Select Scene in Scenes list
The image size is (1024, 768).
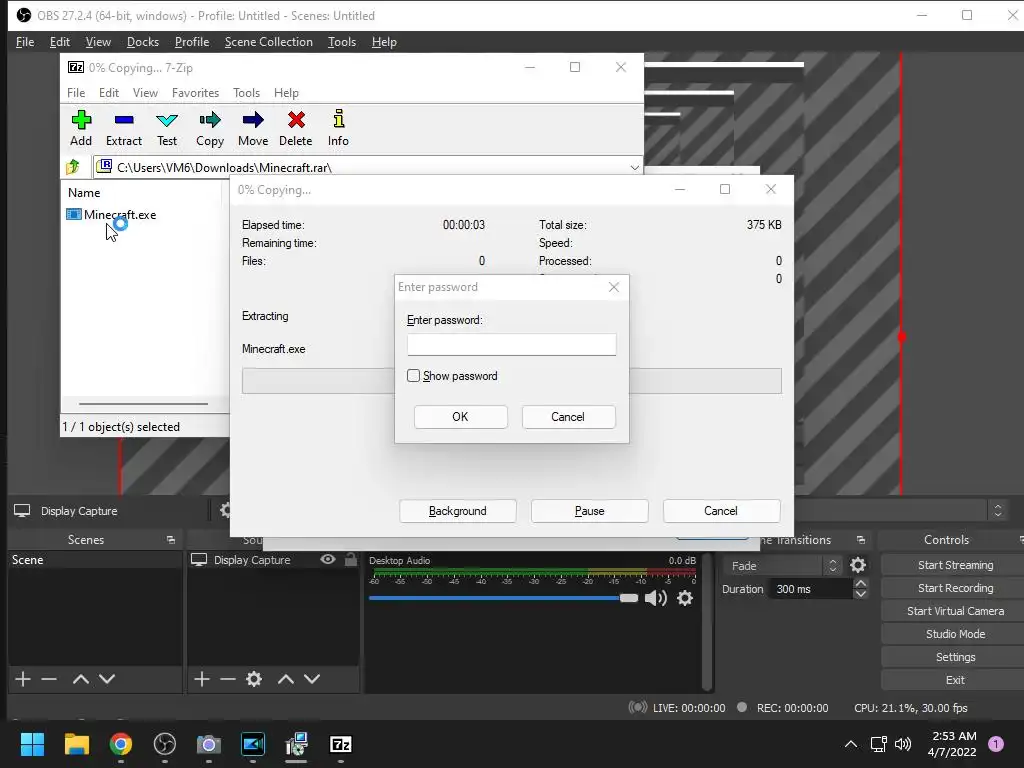[95, 560]
